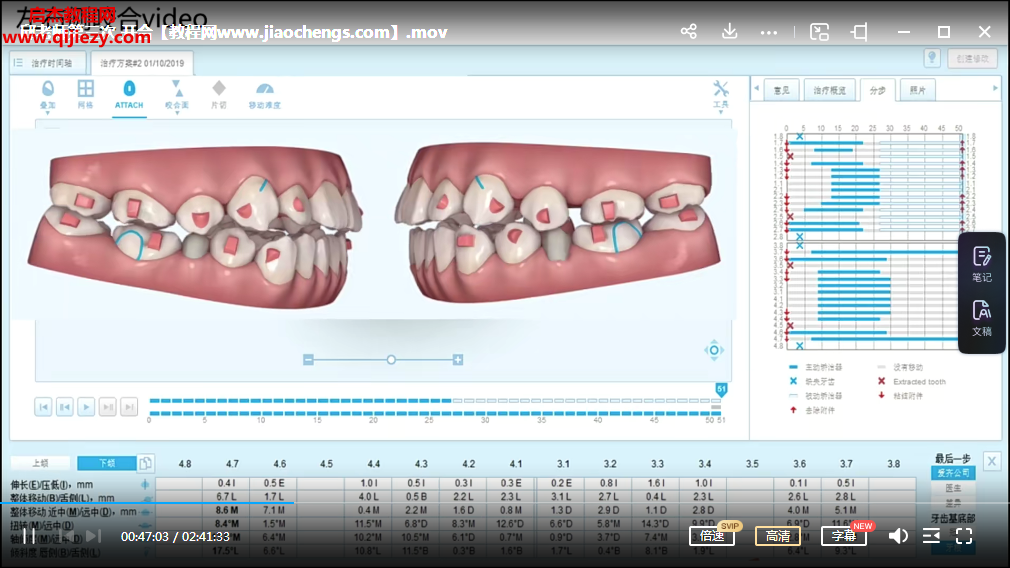Expand the 工具 dropdown arrow
Viewport: 1010px width, 568px height.
[721, 113]
